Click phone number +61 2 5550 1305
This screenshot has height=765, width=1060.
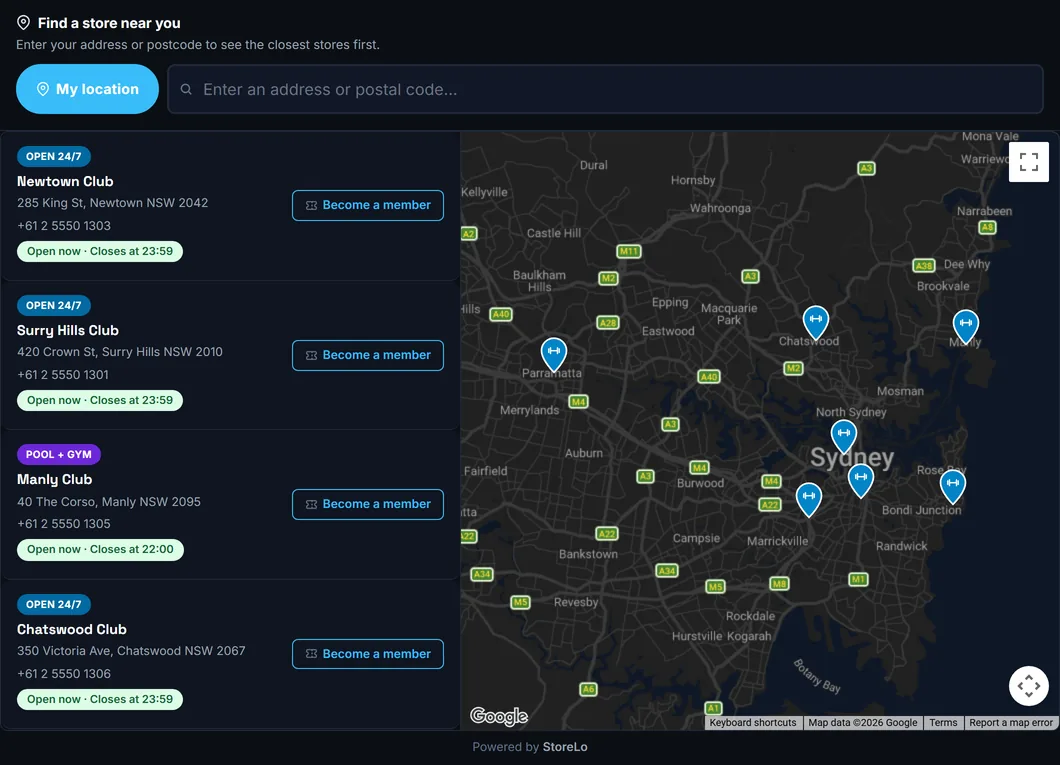[x=64, y=524]
